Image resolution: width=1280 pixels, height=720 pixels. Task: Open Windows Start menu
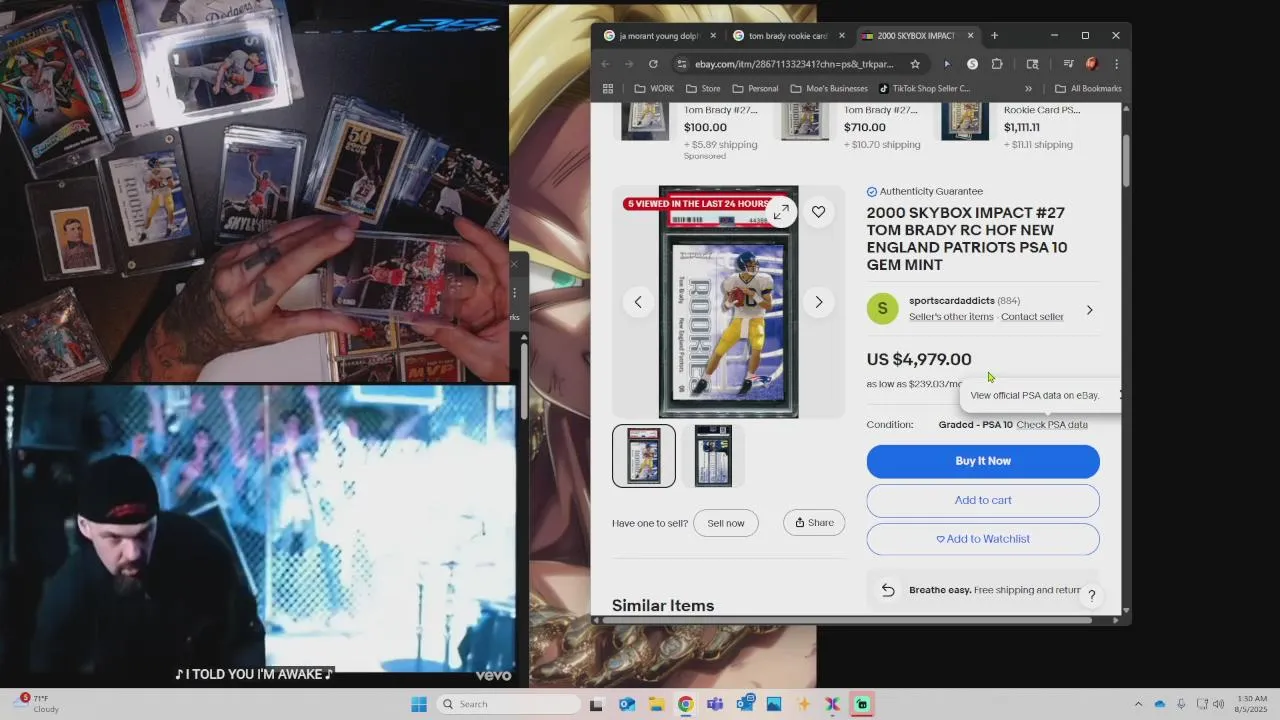tap(419, 704)
